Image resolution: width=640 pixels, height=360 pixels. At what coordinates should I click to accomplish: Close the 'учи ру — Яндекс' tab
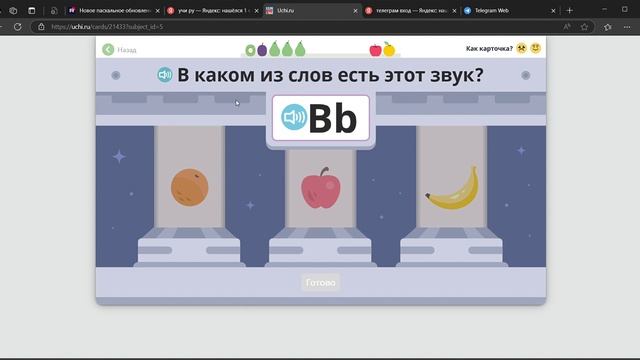point(256,11)
